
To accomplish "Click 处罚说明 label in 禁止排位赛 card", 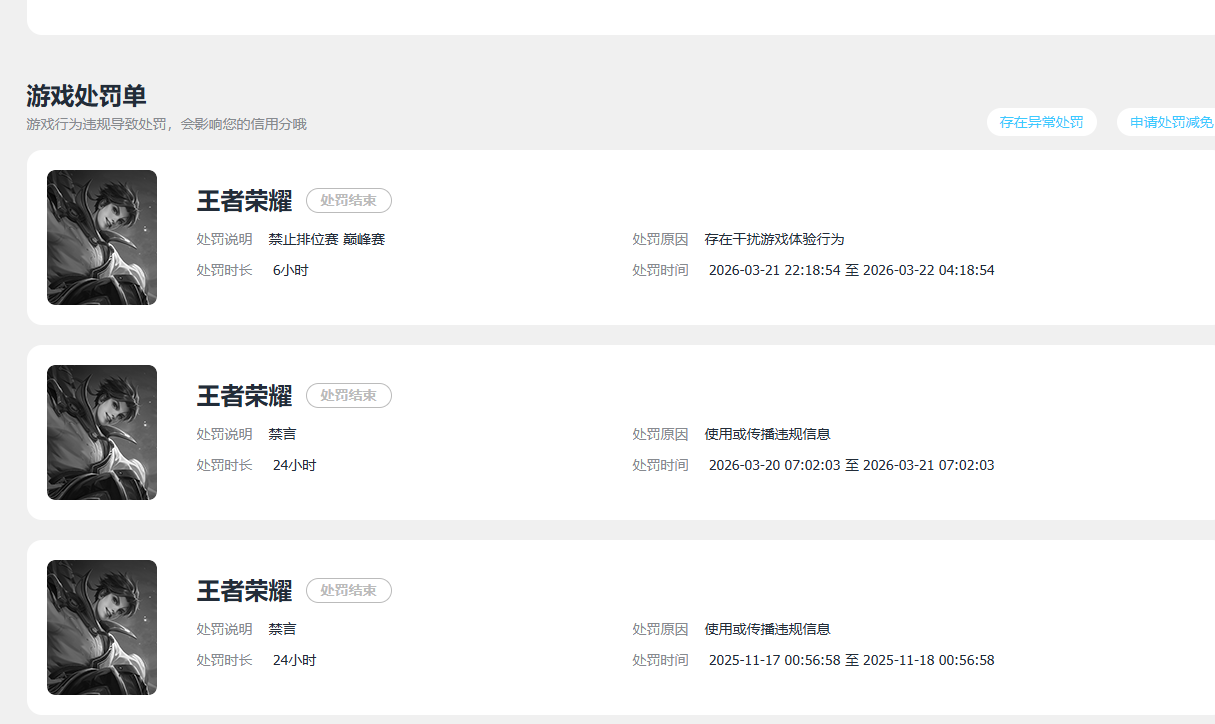I will [224, 239].
